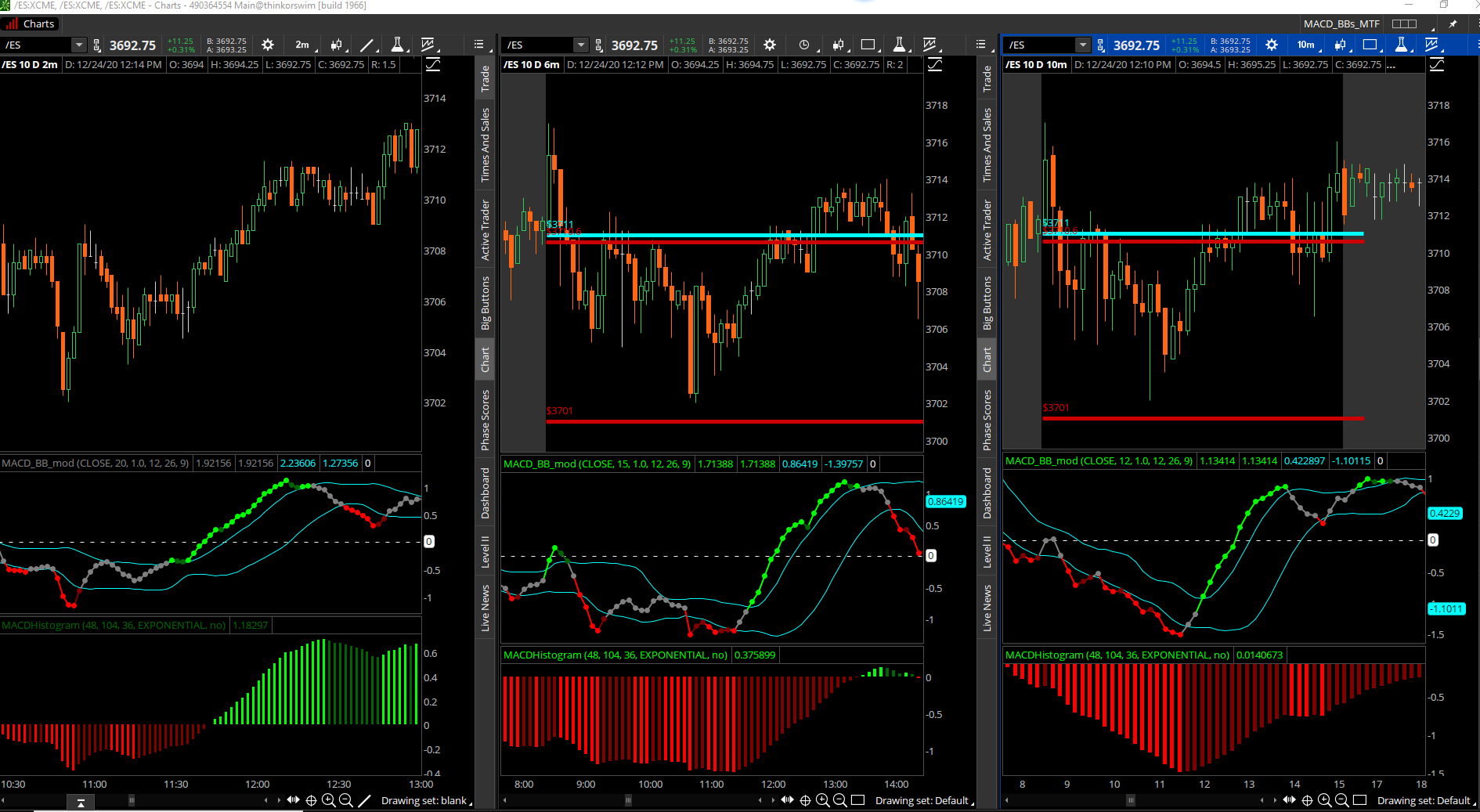
Task: Zoom out on the middle chart
Action: [x=839, y=800]
